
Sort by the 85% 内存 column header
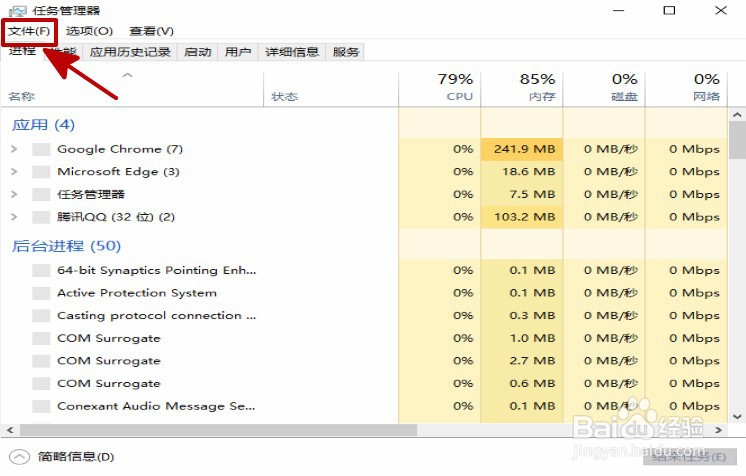[522, 87]
